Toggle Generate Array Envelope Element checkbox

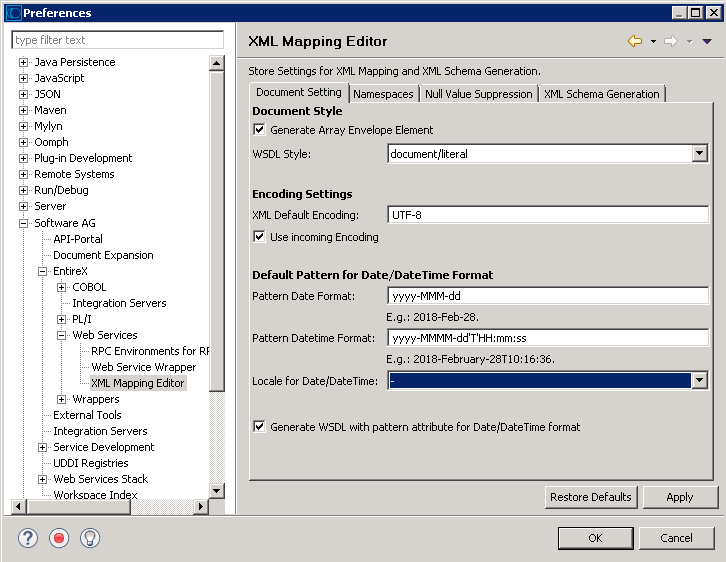pos(259,130)
